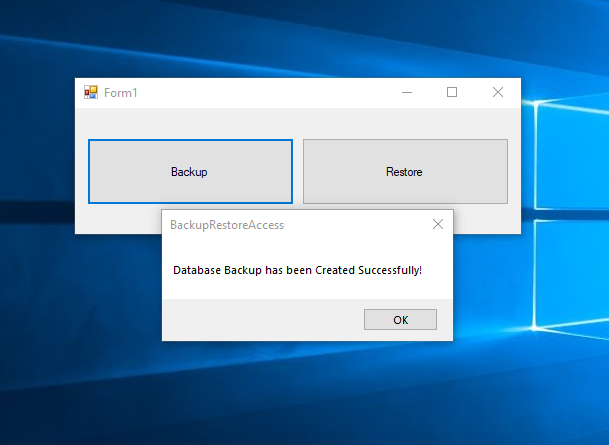609x445 pixels.
Task: Close the Form1 window
Action: click(x=498, y=92)
